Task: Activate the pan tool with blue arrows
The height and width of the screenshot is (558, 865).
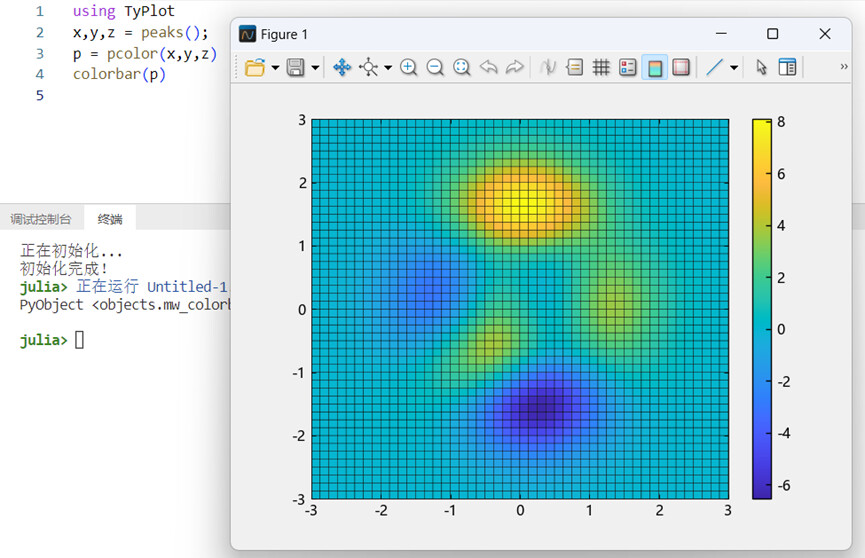Action: click(x=342, y=67)
